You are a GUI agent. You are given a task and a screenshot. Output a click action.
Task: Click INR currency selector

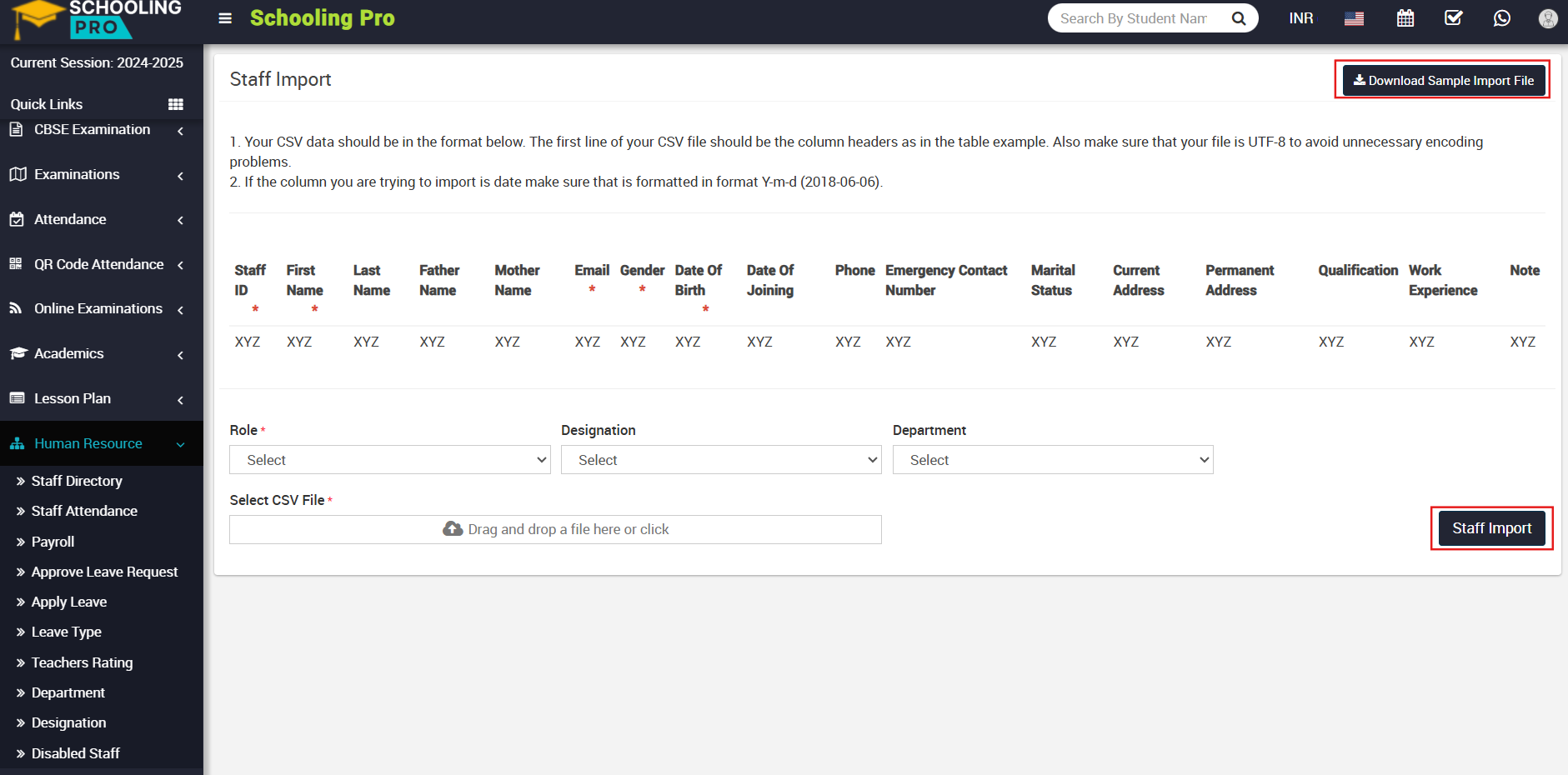click(x=1300, y=18)
